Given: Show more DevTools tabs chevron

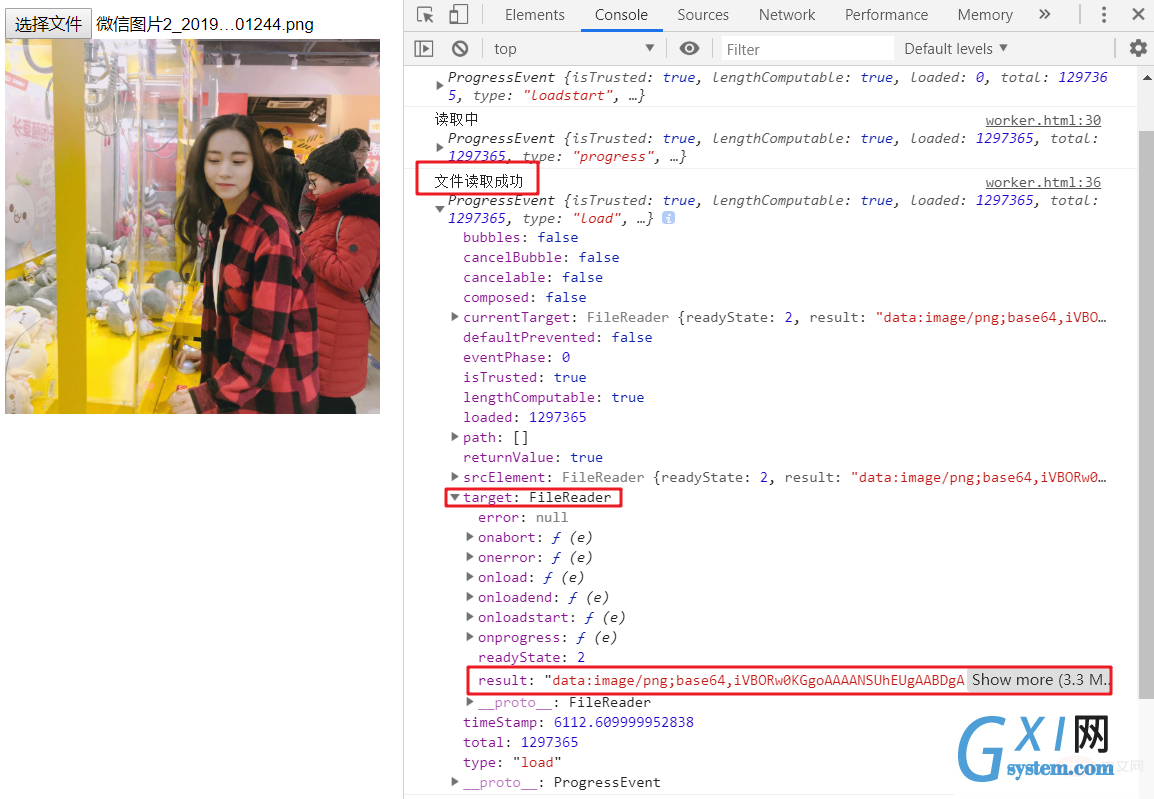Looking at the screenshot, I should tap(1044, 15).
